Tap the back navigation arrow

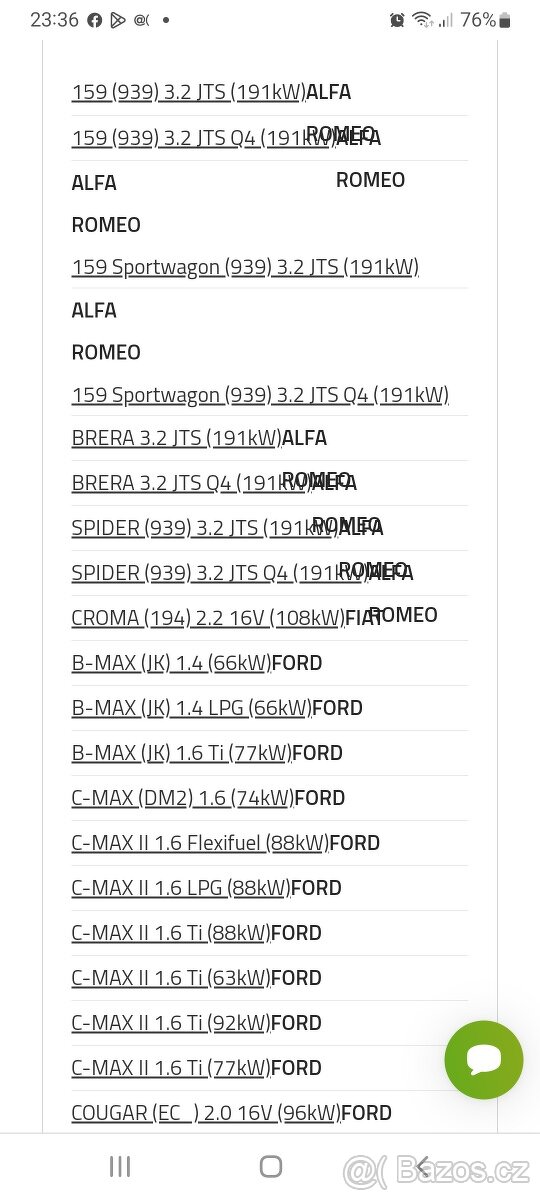(x=422, y=1166)
